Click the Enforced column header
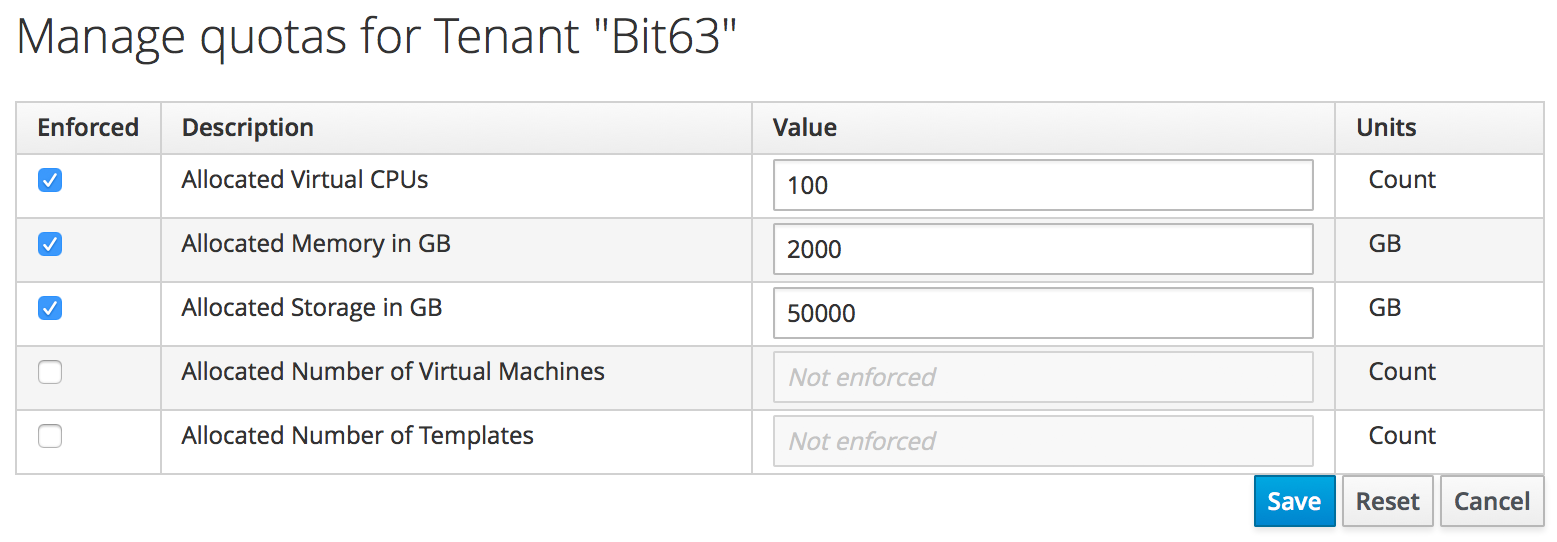Image resolution: width=1557 pixels, height=542 pixels. pos(88,128)
